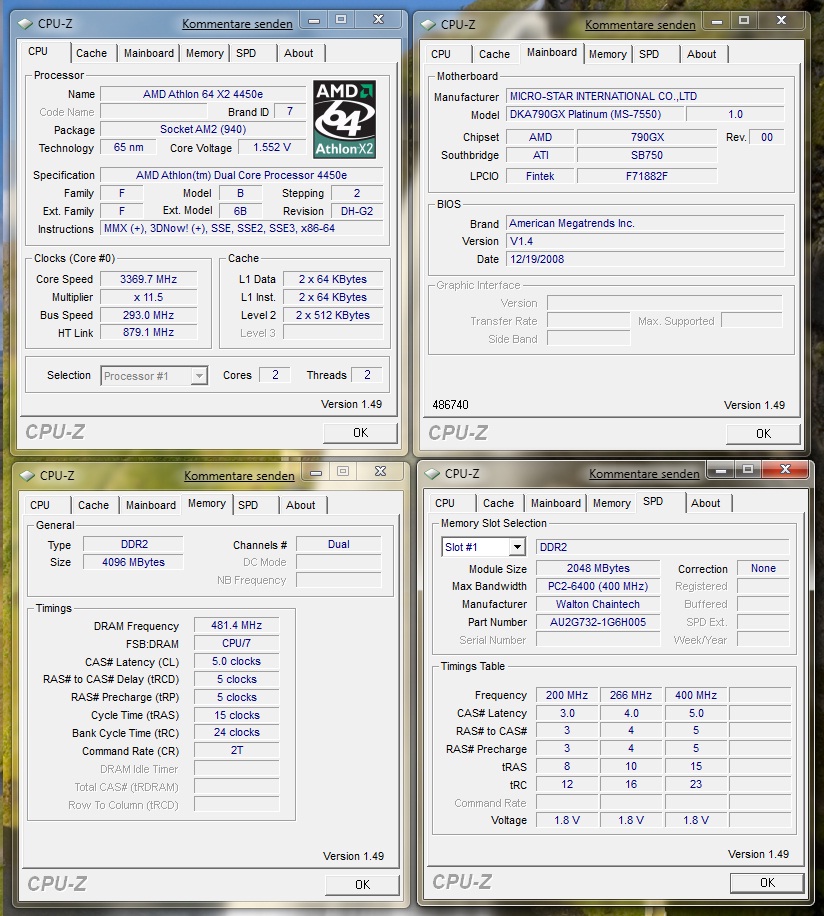Click the processor Name field 'AMD Athlon 64 X2 4450e'
This screenshot has height=916, width=824.
pyautogui.click(x=203, y=94)
